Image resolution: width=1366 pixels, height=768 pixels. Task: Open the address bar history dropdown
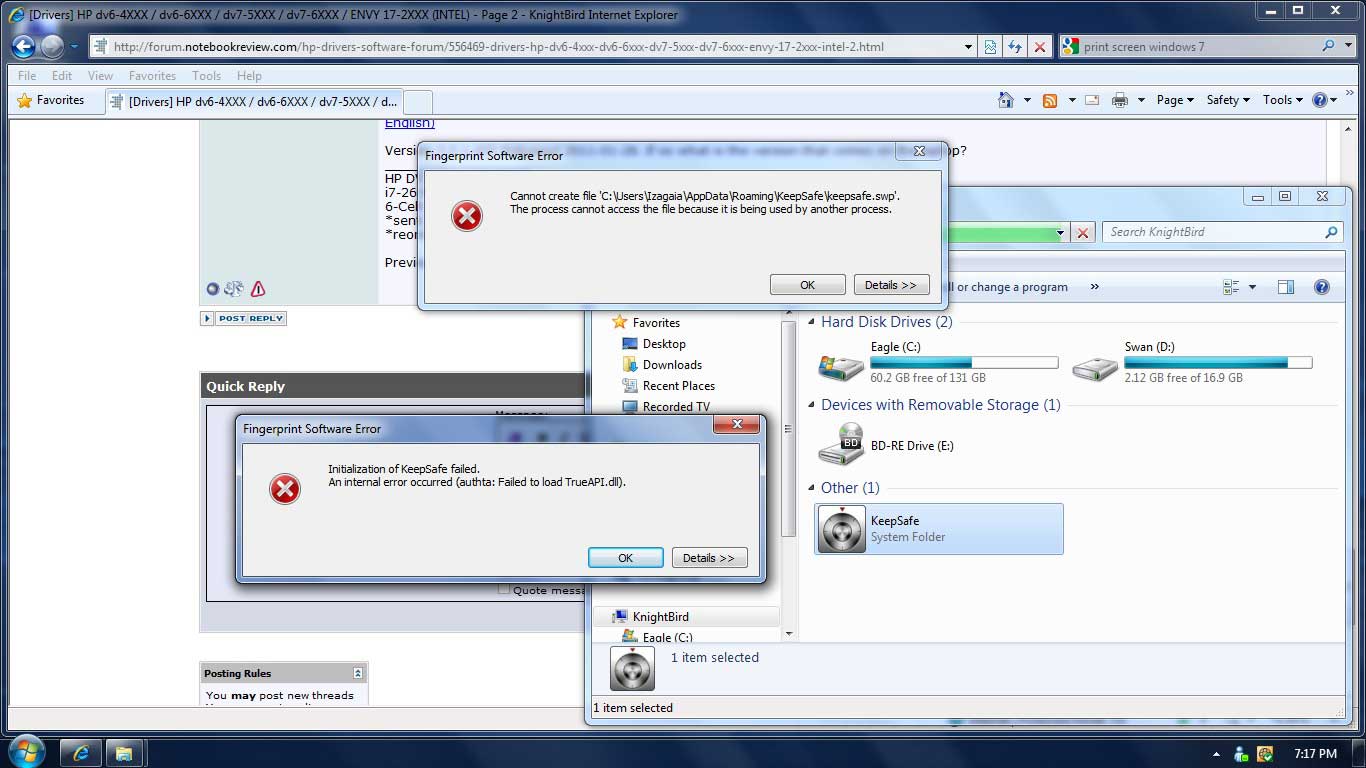click(968, 46)
